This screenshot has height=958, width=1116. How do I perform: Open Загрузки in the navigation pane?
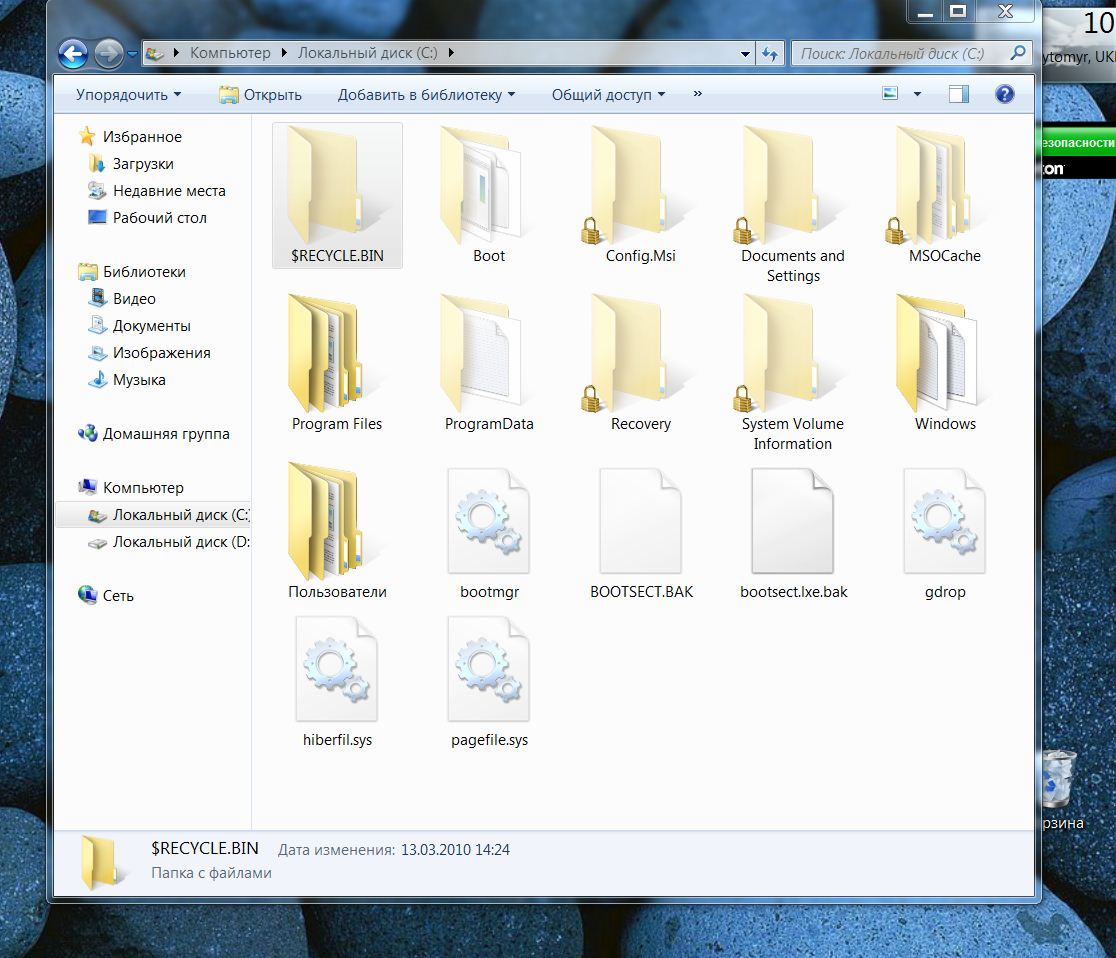[x=142, y=164]
